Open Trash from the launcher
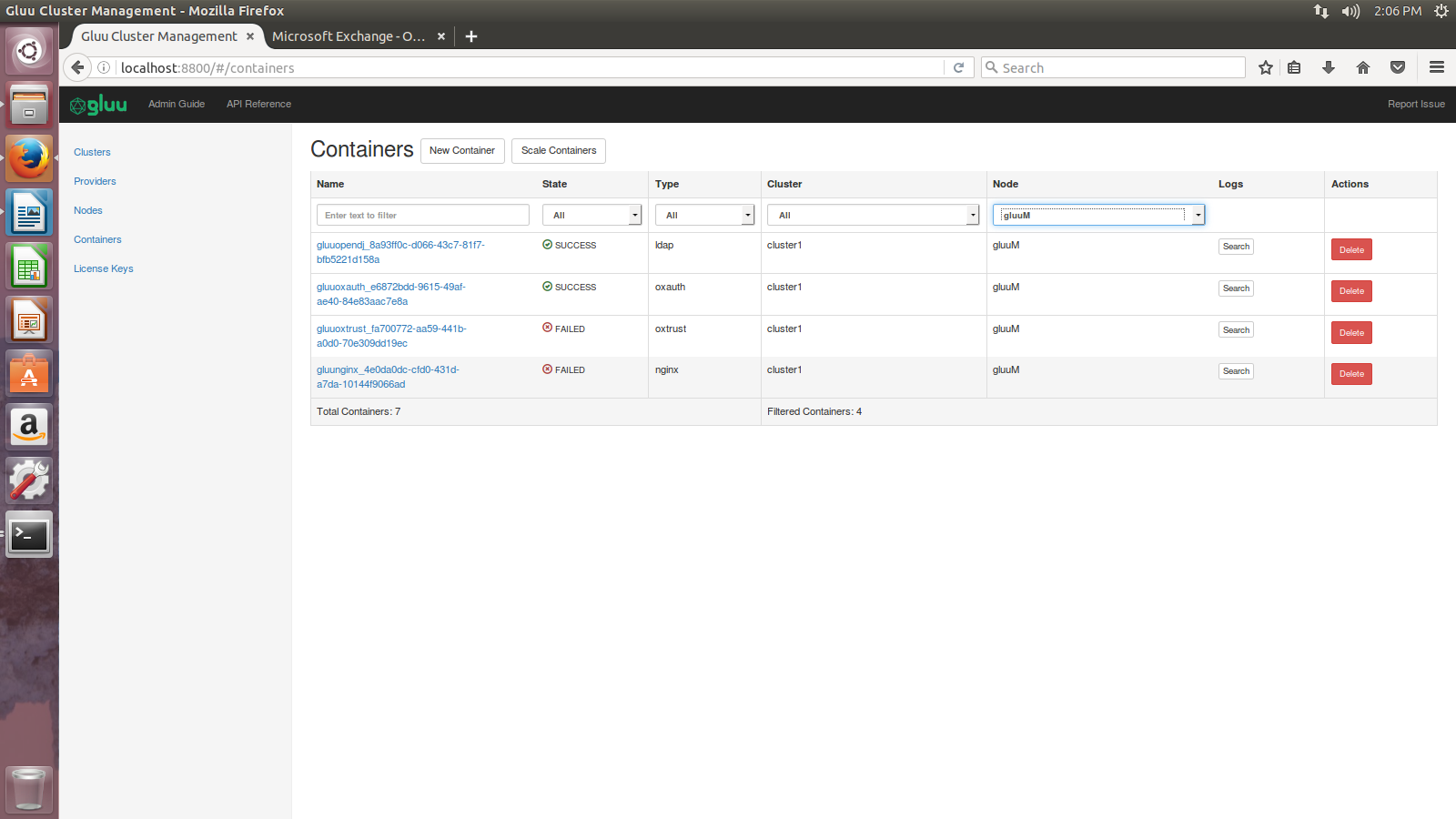Screen dimensions: 1456x819 pyautogui.click(x=29, y=788)
